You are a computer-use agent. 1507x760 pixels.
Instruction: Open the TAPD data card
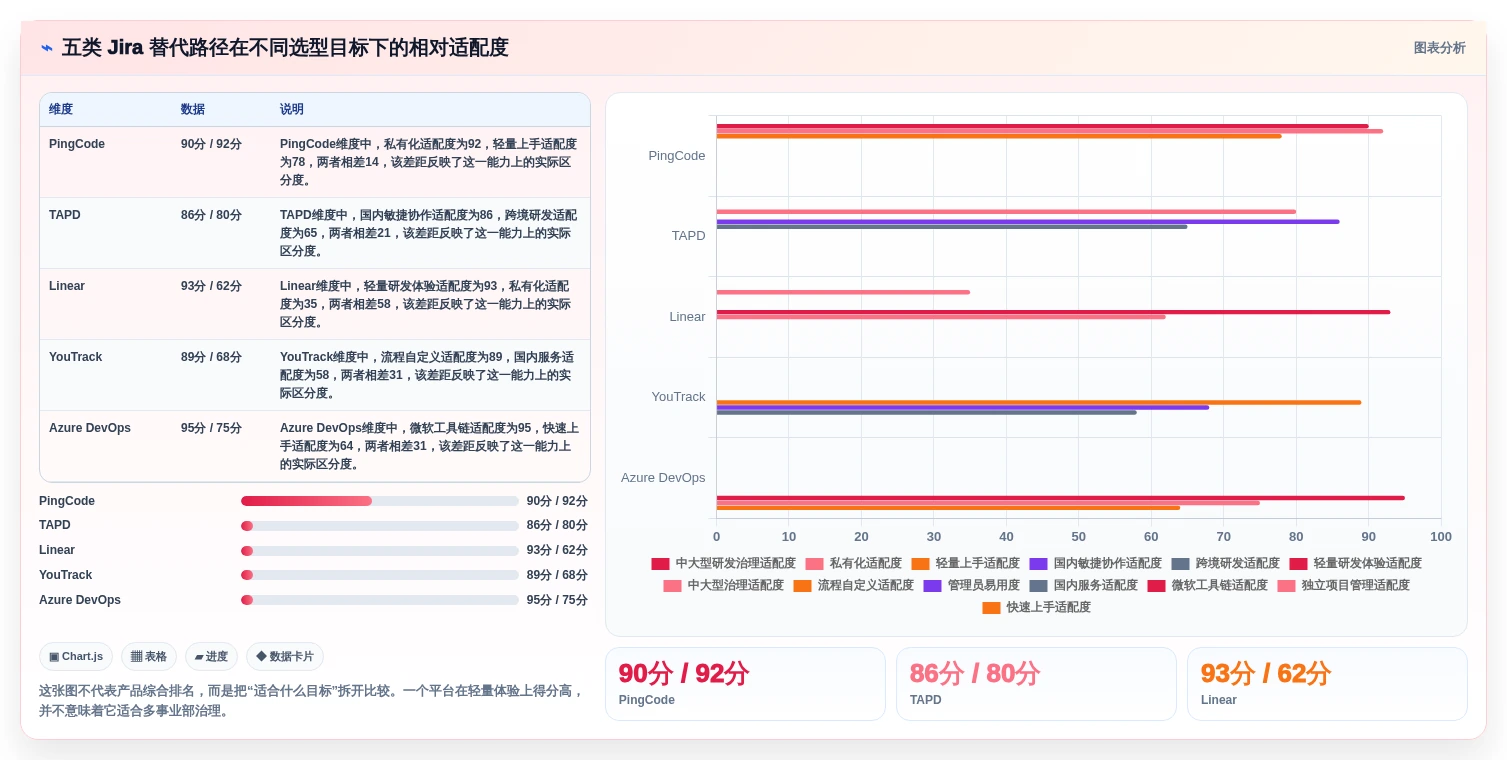click(1036, 684)
